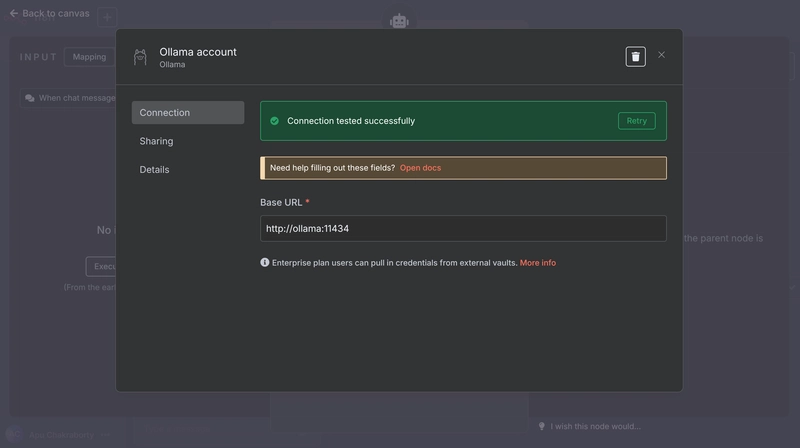Switch to the Sharing tab
This screenshot has width=800, height=448.
(x=156, y=141)
